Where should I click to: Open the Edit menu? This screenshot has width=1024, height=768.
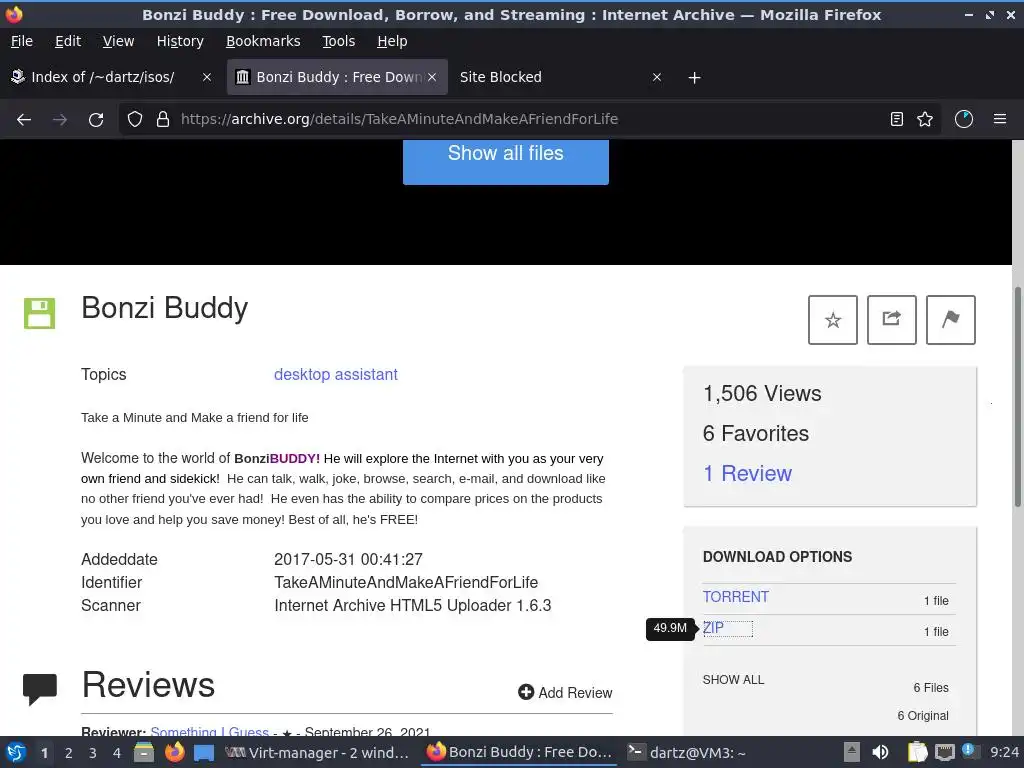point(68,41)
